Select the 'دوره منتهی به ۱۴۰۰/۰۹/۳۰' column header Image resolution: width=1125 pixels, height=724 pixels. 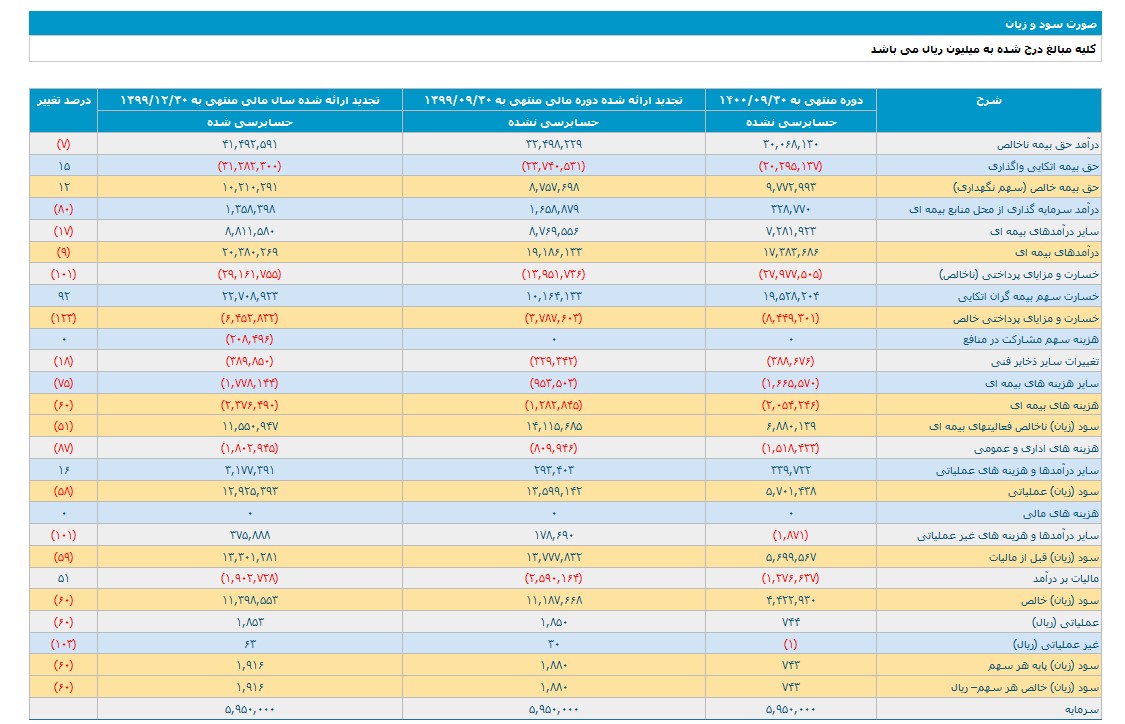(791, 100)
